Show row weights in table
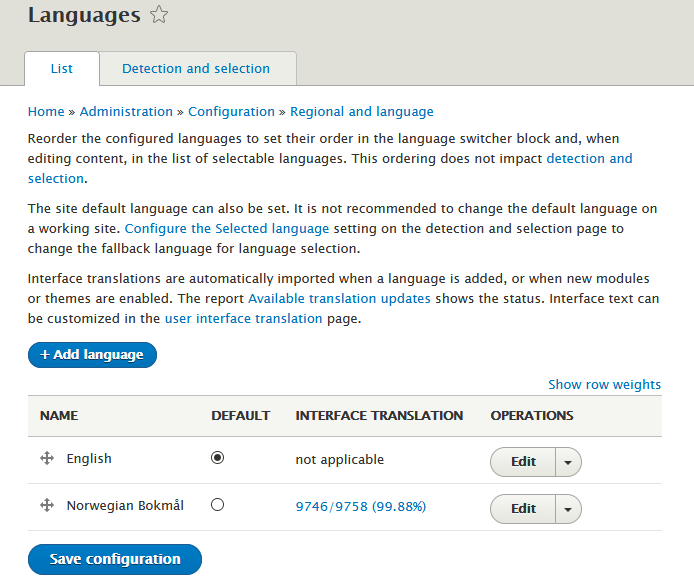The width and height of the screenshot is (694, 580). (x=605, y=384)
